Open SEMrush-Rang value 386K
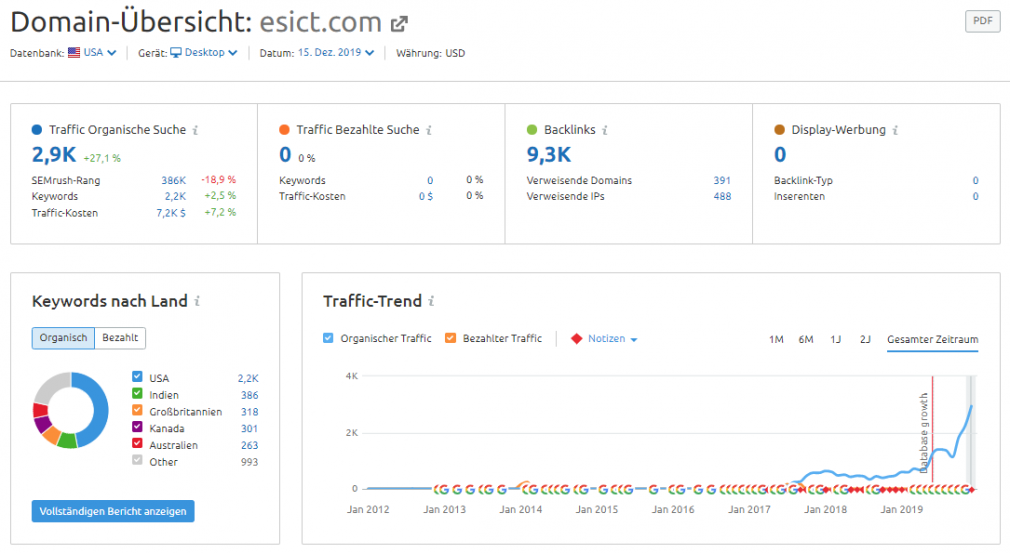The image size is (1010, 553). pos(173,181)
